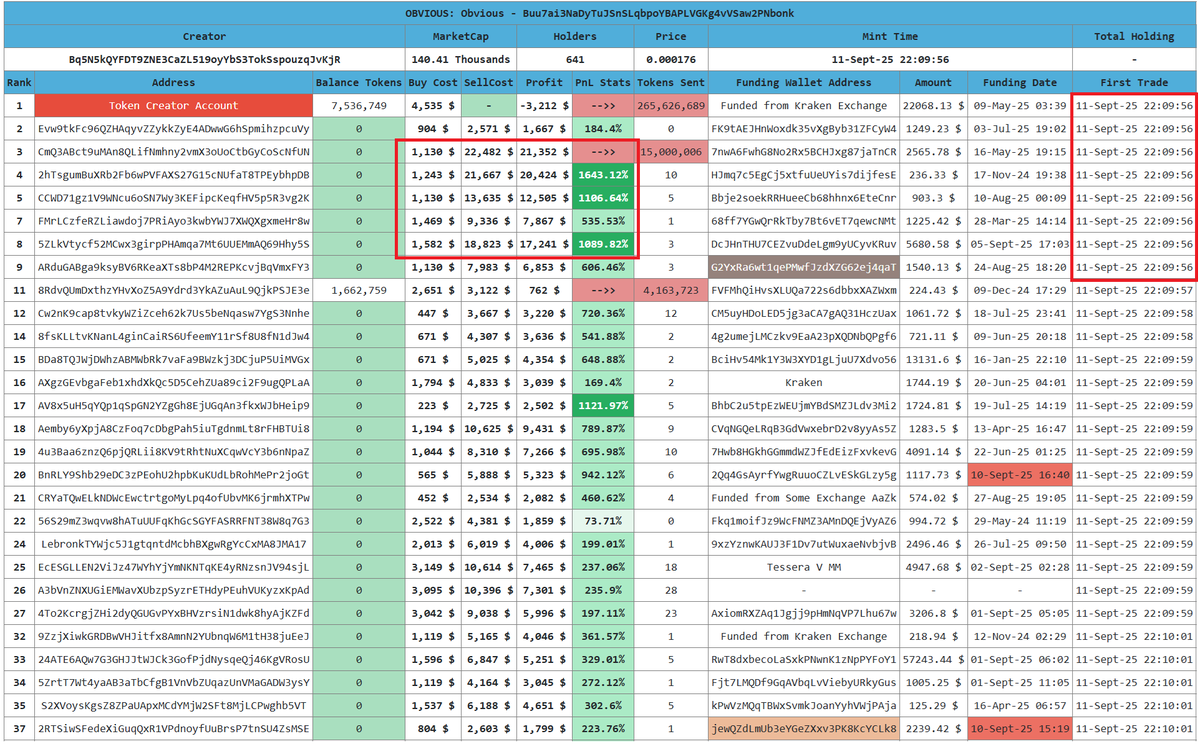
Task: Click the title text 'OBVIOUS: Obvious - Buu7ai3Na...bonk'
Action: click(599, 13)
